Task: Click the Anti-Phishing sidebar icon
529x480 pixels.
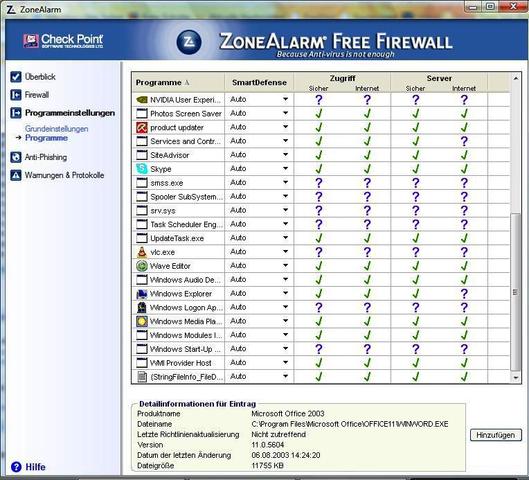Action: click(x=16, y=157)
